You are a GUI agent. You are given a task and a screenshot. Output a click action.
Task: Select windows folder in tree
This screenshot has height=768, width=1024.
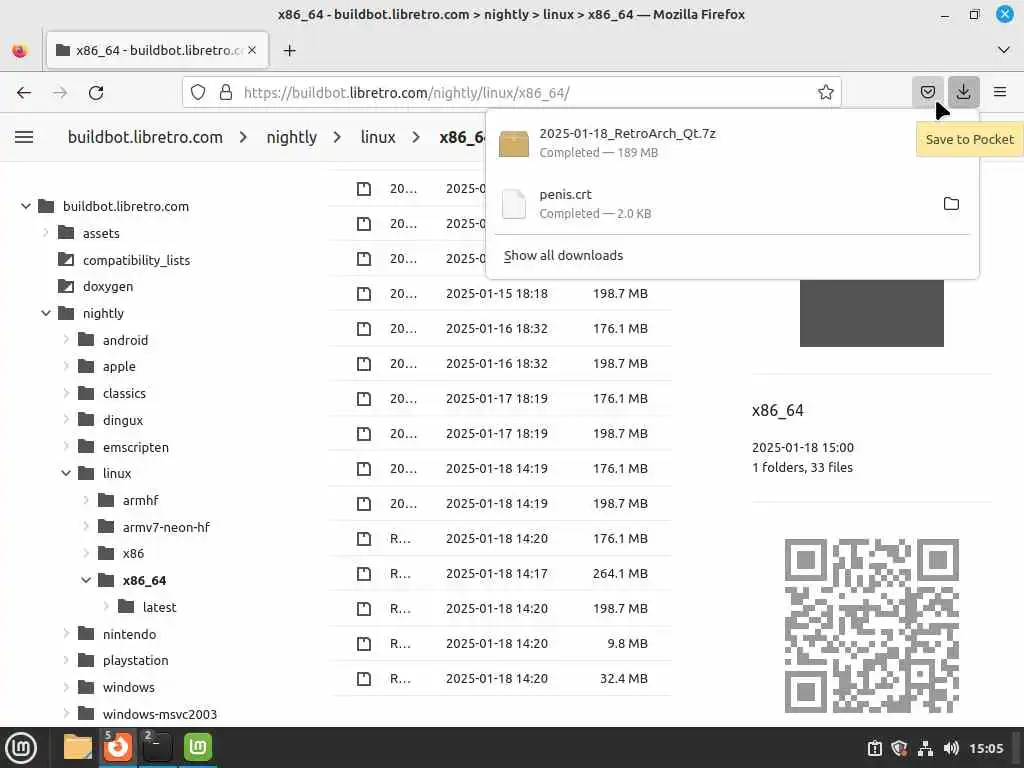129,687
